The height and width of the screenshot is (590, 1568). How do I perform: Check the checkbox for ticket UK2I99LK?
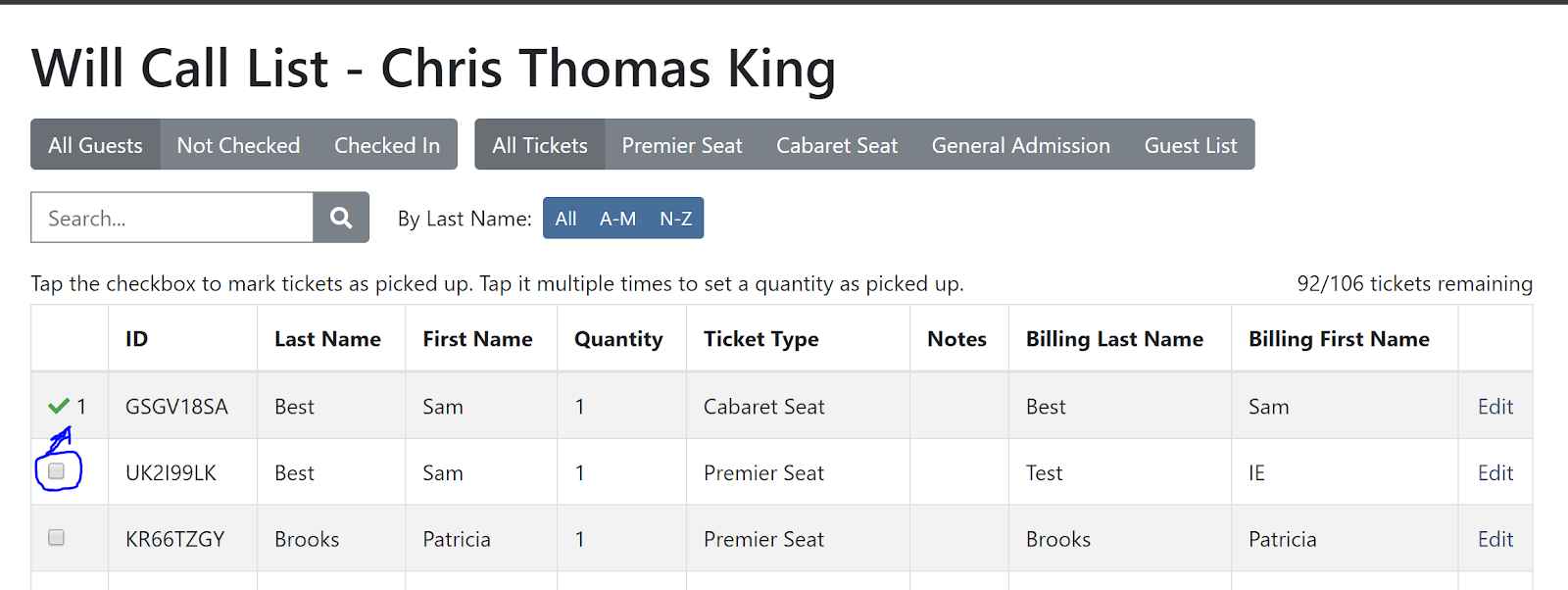pos(57,471)
